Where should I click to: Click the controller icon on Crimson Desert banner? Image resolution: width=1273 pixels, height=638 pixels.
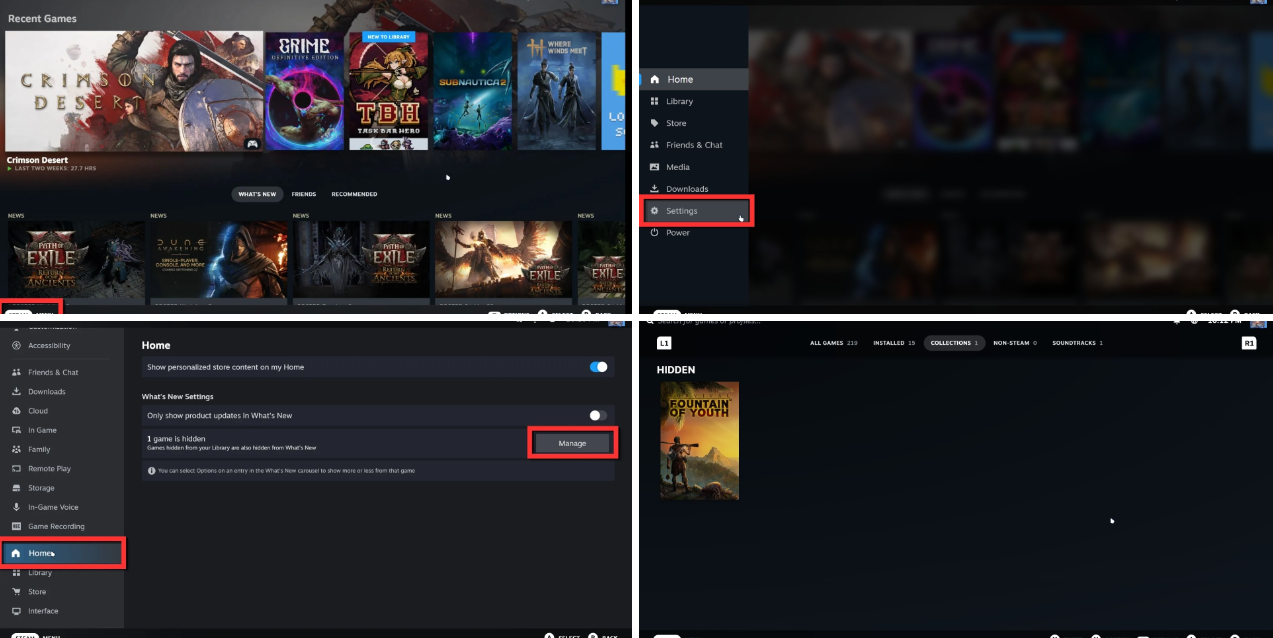[252, 143]
